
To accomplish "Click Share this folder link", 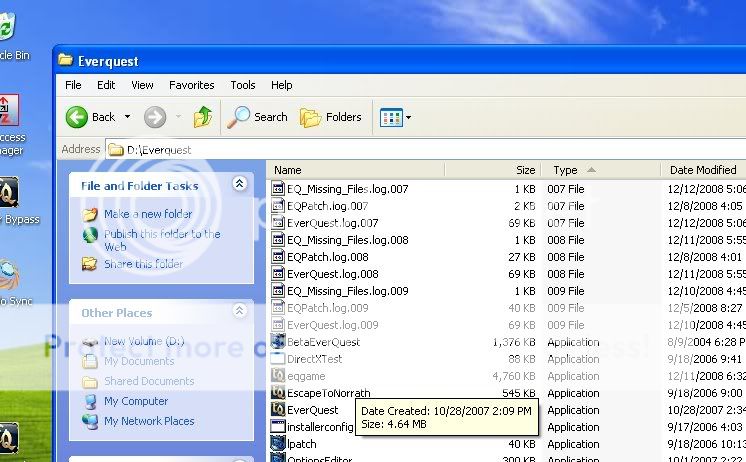I will point(143,264).
